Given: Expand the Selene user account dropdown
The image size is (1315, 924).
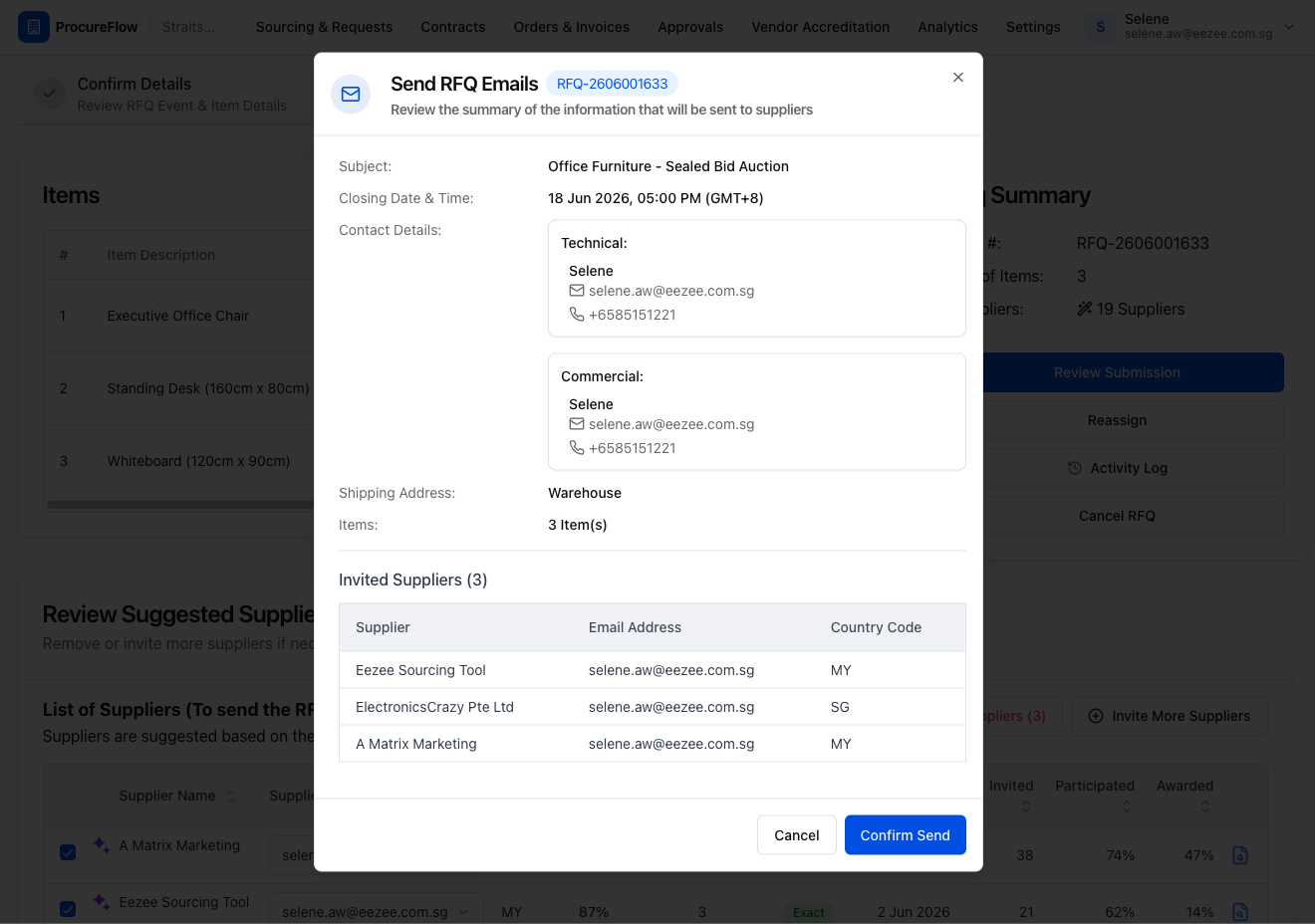Looking at the screenshot, I should (x=1289, y=27).
